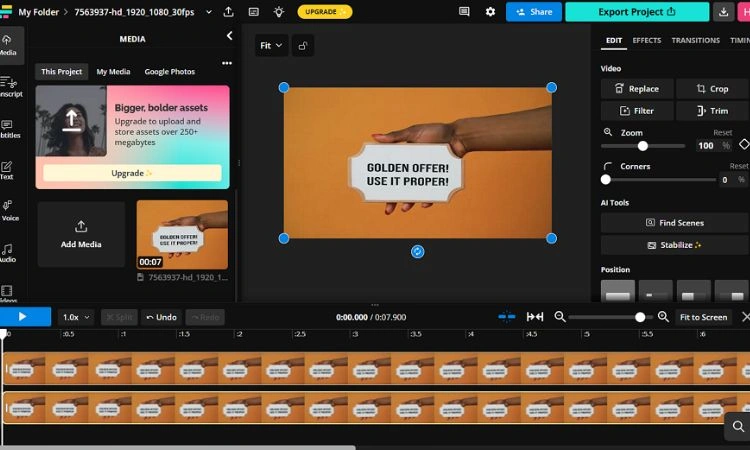Select the first full-frame Position preset
This screenshot has height=450, width=750.
click(x=618, y=291)
